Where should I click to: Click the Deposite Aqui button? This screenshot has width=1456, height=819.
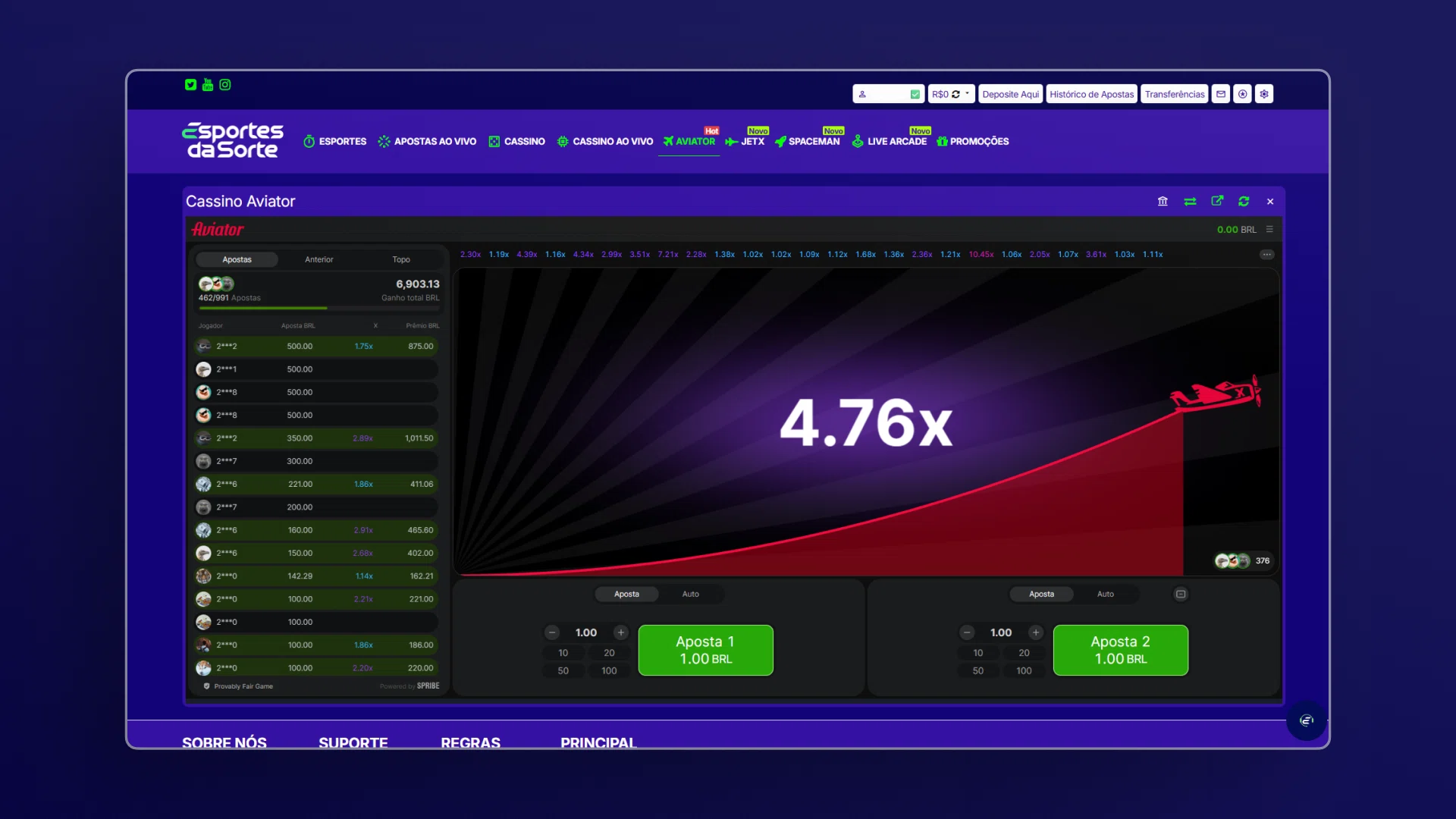[x=1011, y=94]
